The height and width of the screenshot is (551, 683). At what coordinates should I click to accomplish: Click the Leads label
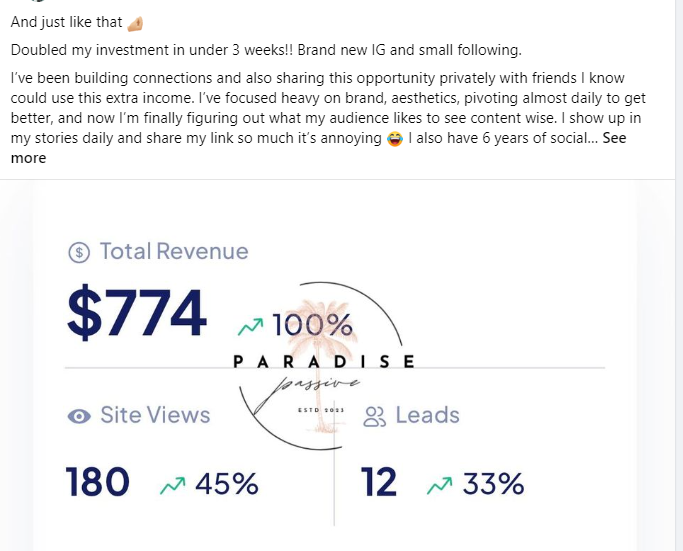427,415
